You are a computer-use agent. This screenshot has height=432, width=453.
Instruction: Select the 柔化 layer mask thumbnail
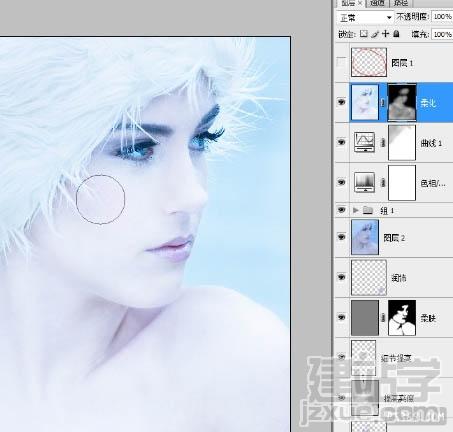402,102
